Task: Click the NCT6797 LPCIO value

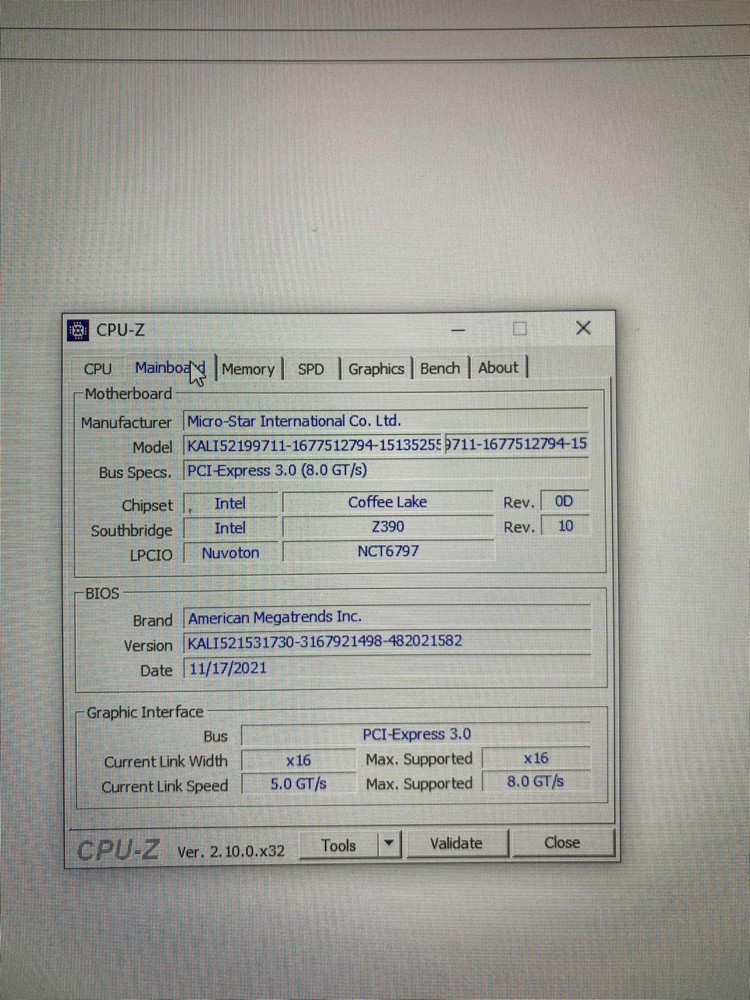Action: click(388, 551)
